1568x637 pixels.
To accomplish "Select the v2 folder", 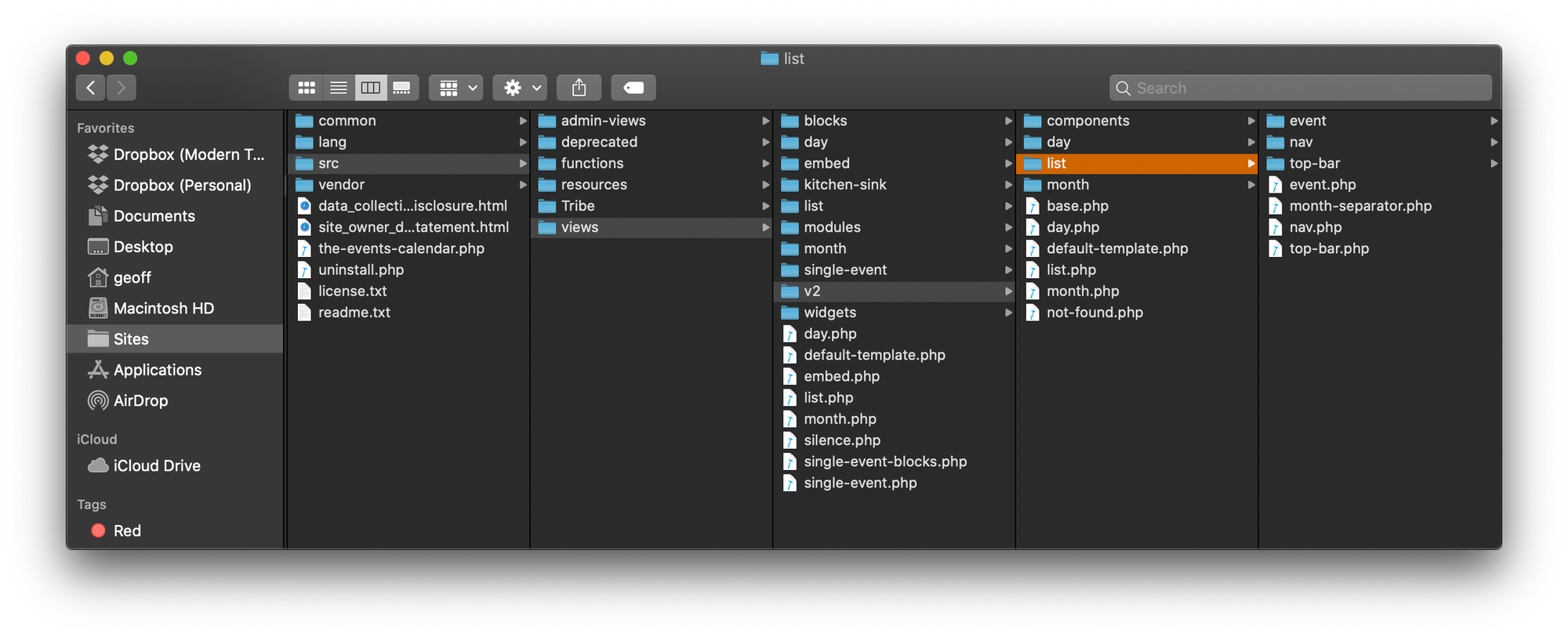I will tap(895, 291).
